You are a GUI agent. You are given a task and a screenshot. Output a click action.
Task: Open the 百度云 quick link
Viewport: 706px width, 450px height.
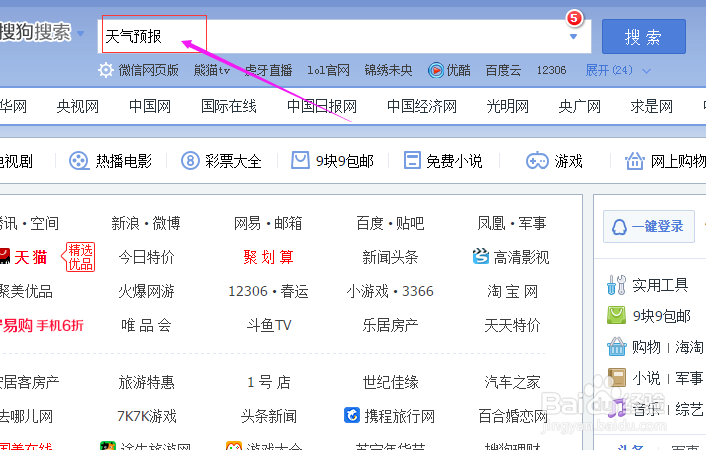pyautogui.click(x=503, y=70)
